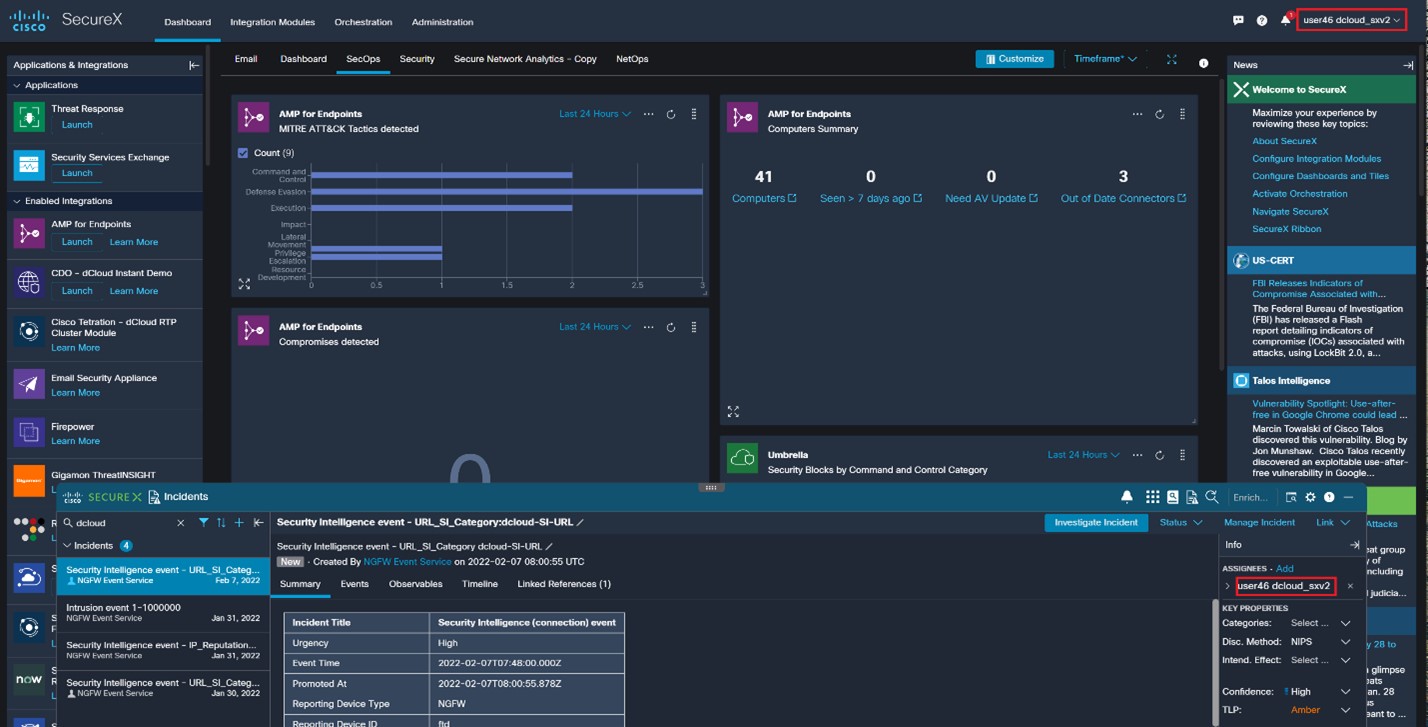The width and height of the screenshot is (1428, 727).
Task: Launch Security Services Exchange
Action: 77,173
